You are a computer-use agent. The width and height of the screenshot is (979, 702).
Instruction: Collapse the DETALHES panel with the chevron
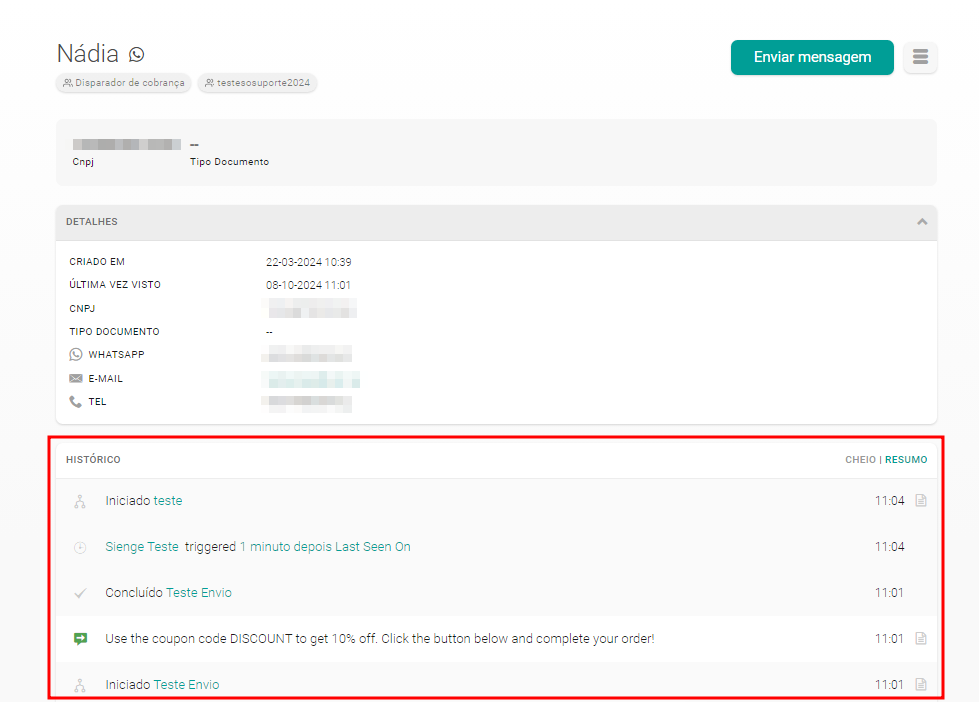pyautogui.click(x=922, y=222)
